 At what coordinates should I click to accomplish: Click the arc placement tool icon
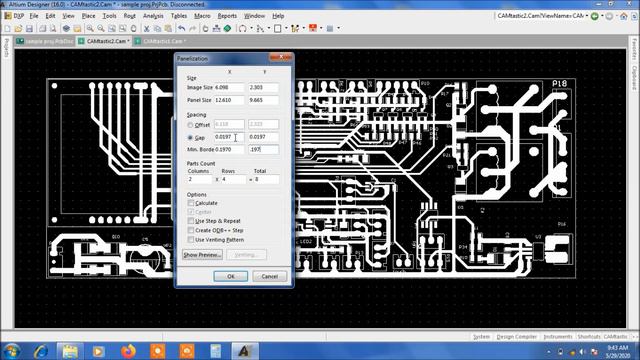tap(243, 29)
